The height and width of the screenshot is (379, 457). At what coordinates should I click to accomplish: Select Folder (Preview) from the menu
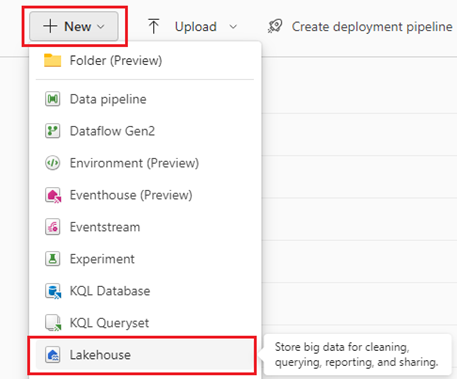(x=145, y=61)
